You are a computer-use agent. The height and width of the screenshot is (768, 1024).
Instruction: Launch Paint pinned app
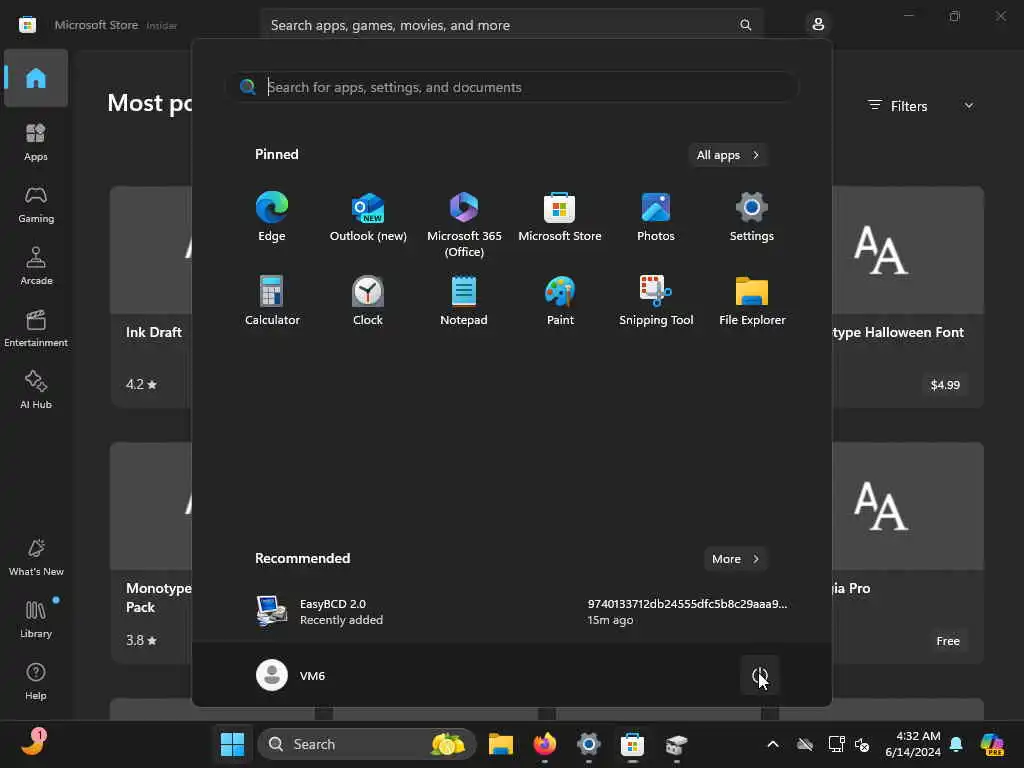[560, 301]
